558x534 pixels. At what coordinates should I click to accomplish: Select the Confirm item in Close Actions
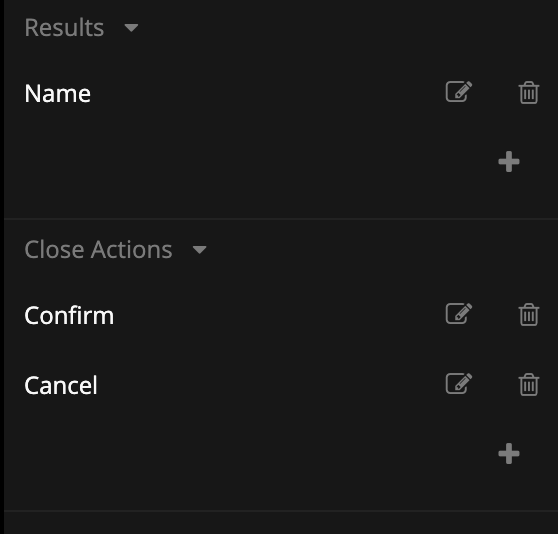(69, 316)
